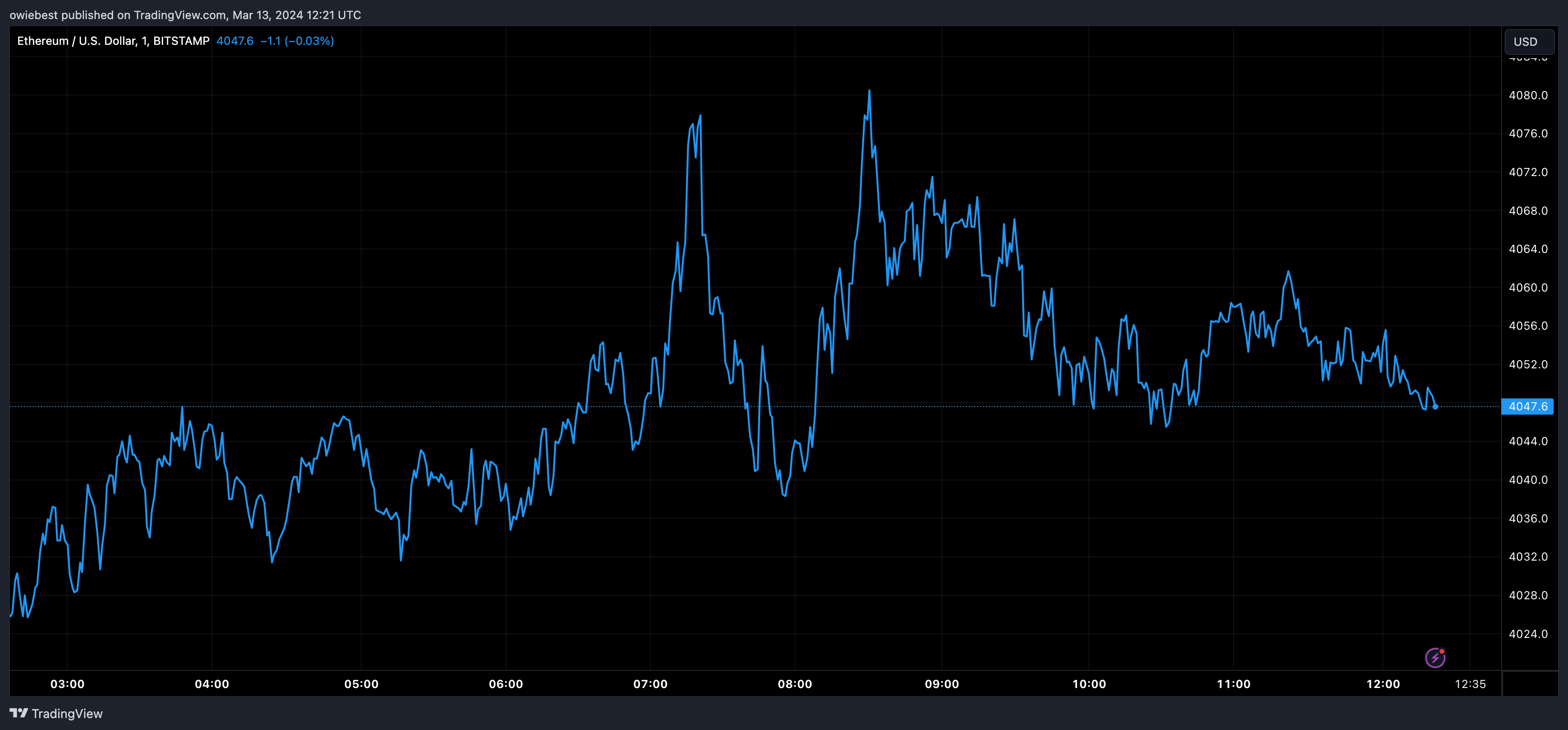
Task: Click the 4044.0 price axis label
Action: [1528, 441]
